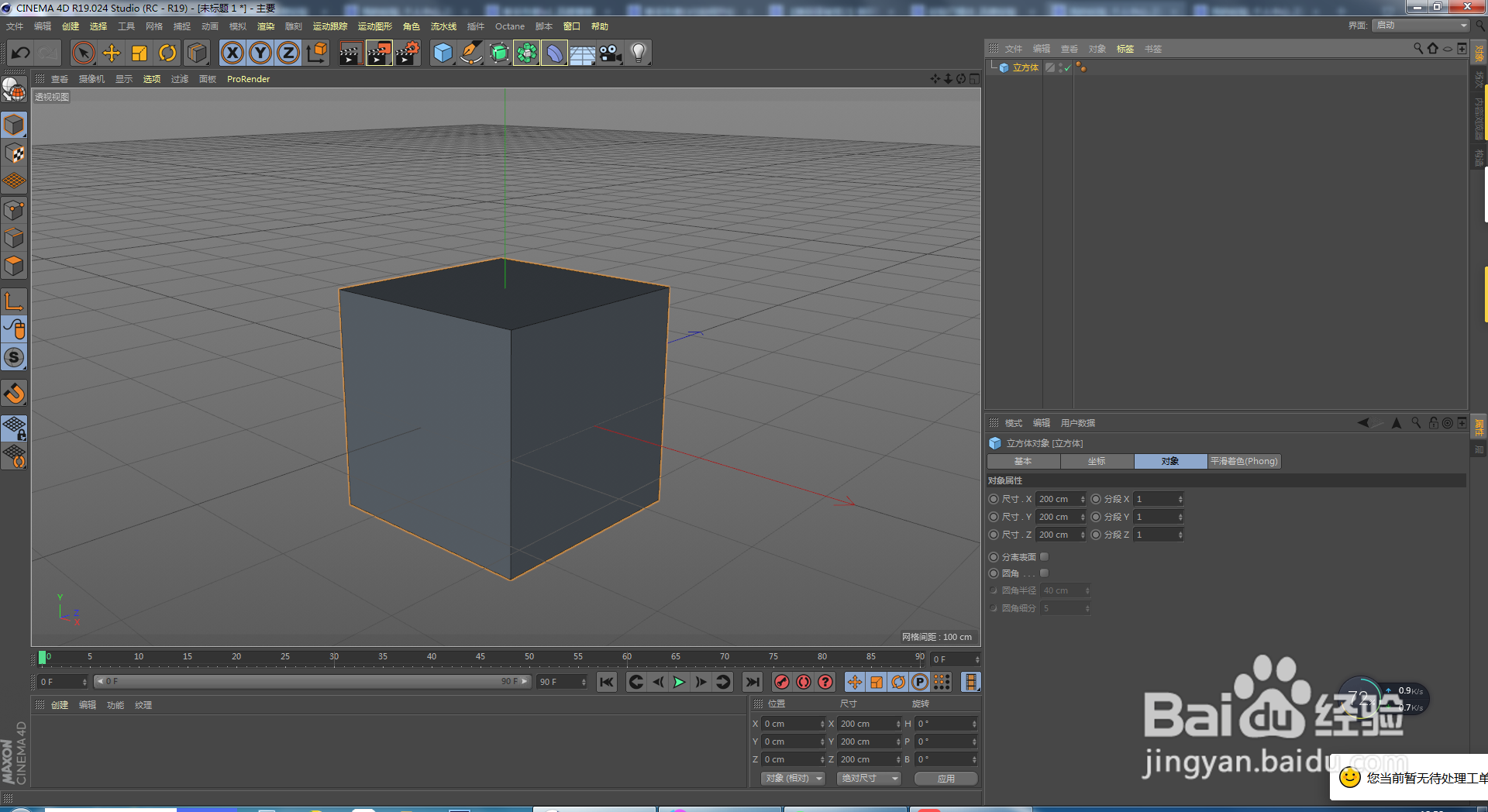Viewport: 1488px width, 812px height.
Task: Select the Phong tag on 立方体
Action: coord(1081,68)
